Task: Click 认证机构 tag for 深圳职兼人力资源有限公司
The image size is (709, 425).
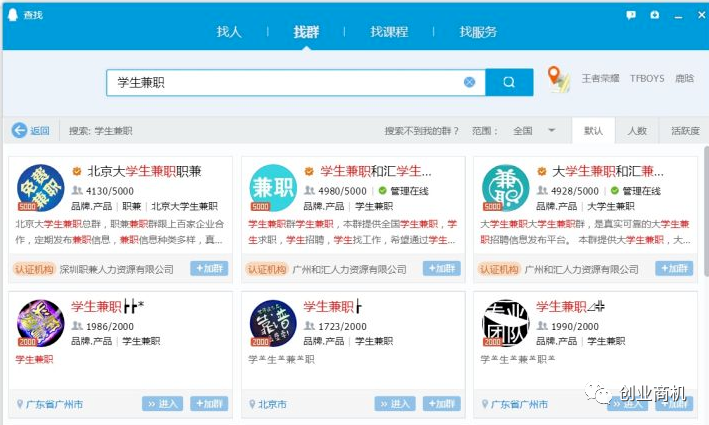Action: click(x=34, y=269)
